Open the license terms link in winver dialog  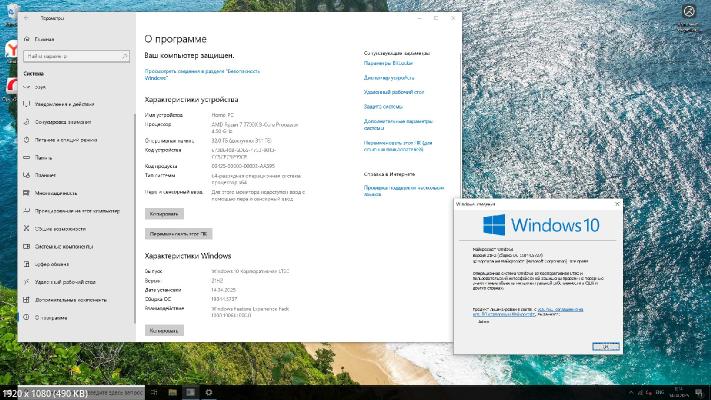point(528,312)
